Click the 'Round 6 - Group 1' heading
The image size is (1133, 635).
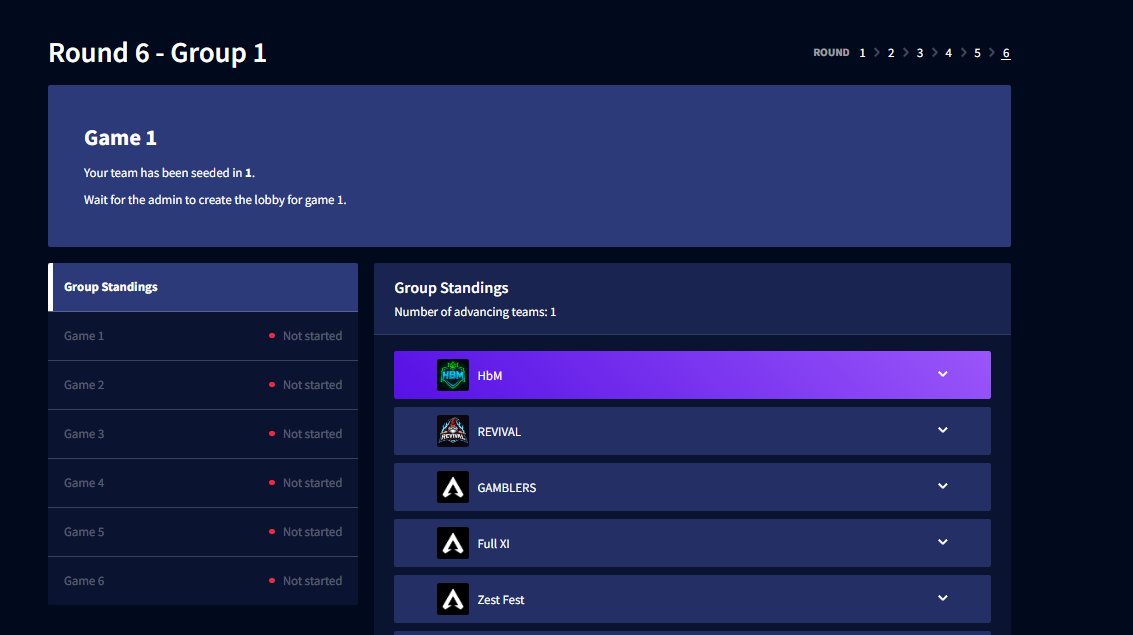click(x=158, y=53)
